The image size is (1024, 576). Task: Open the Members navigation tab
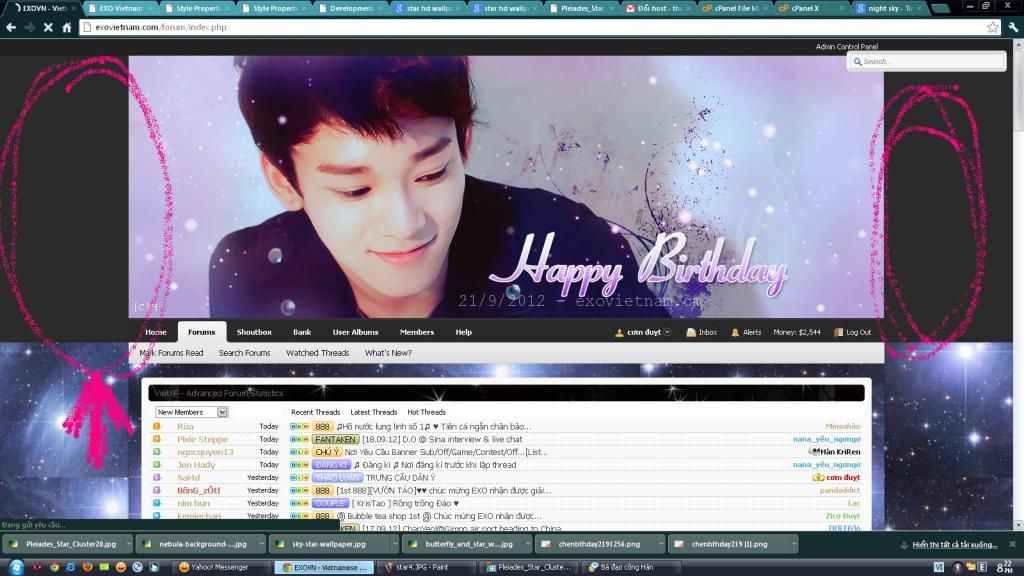click(417, 332)
